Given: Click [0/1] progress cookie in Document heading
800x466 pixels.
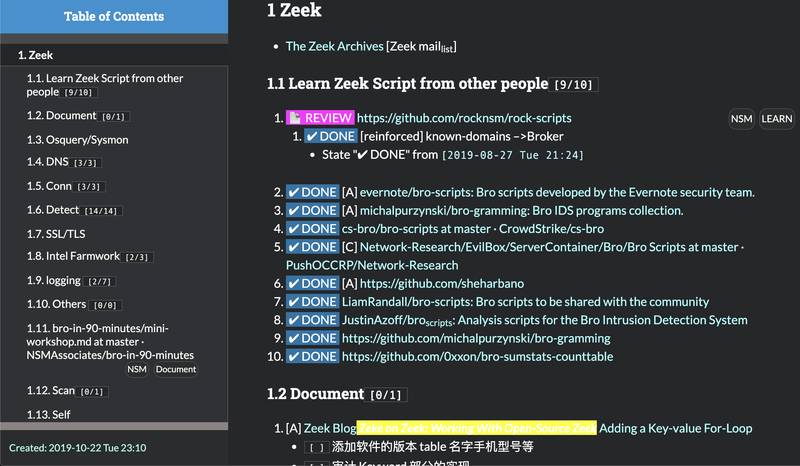Looking at the screenshot, I should pos(386,395).
